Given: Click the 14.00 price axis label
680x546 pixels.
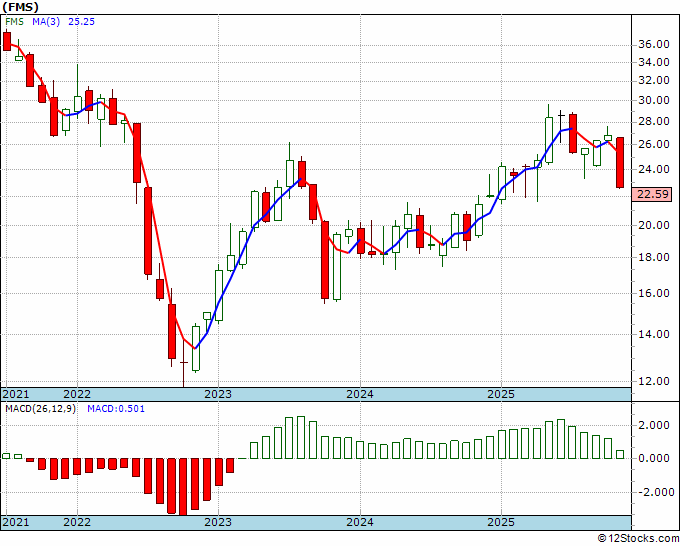Looking at the screenshot, I should point(654,334).
